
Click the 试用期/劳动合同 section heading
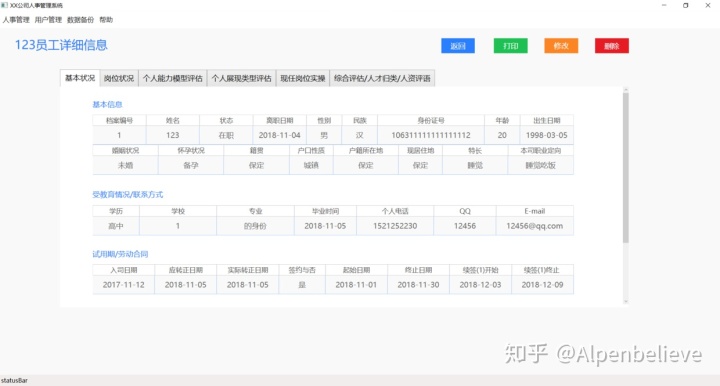[120, 254]
